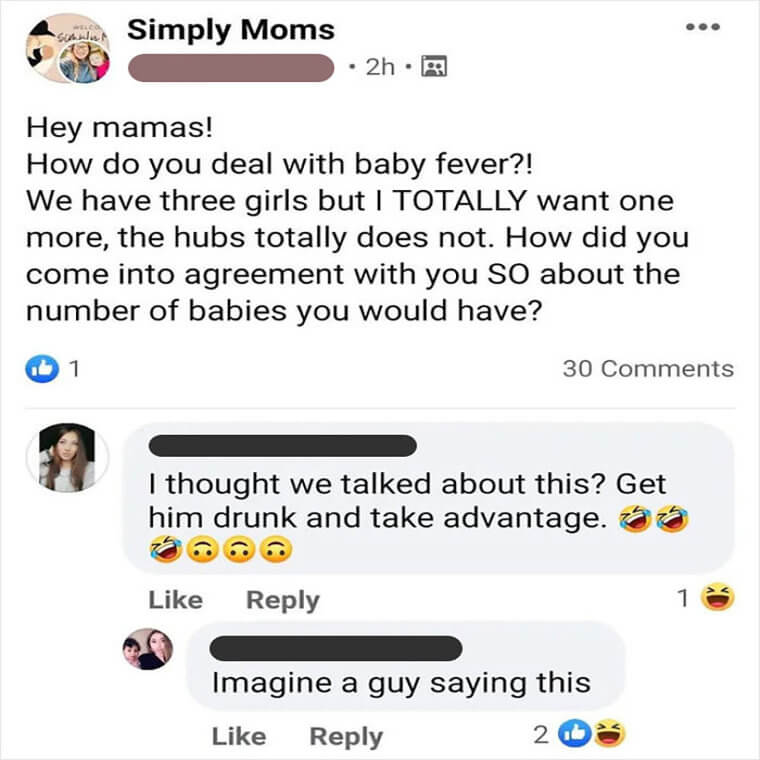Click the laughing face reaction on reply
Viewport: 760px width, 760px height.
pyautogui.click(x=610, y=734)
